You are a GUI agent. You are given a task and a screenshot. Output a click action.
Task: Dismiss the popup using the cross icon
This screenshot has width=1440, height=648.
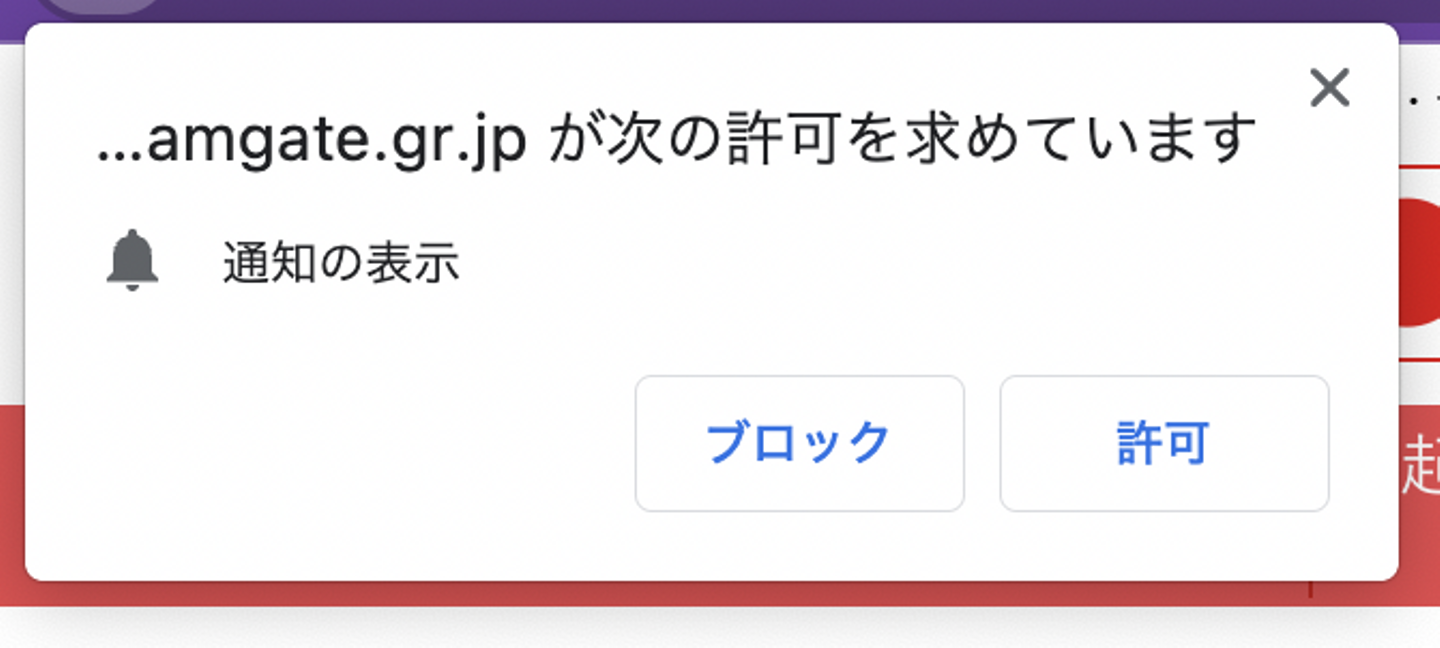click(x=1329, y=88)
